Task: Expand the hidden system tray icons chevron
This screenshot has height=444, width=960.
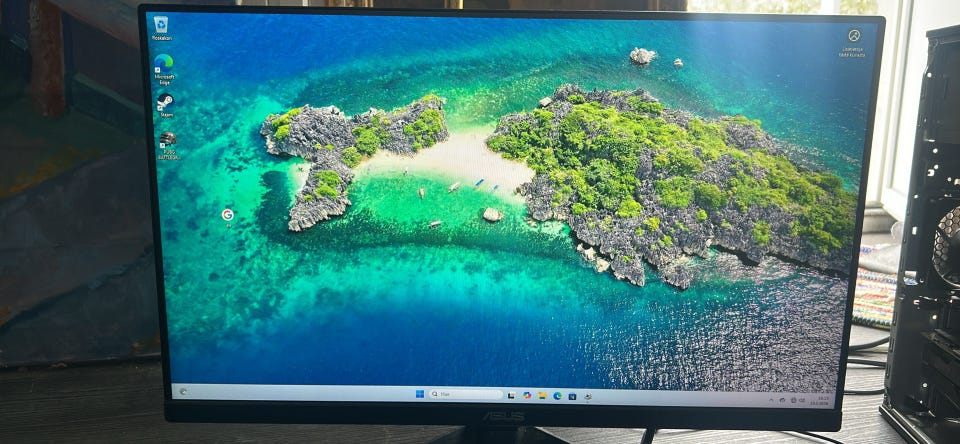Action: (x=771, y=400)
